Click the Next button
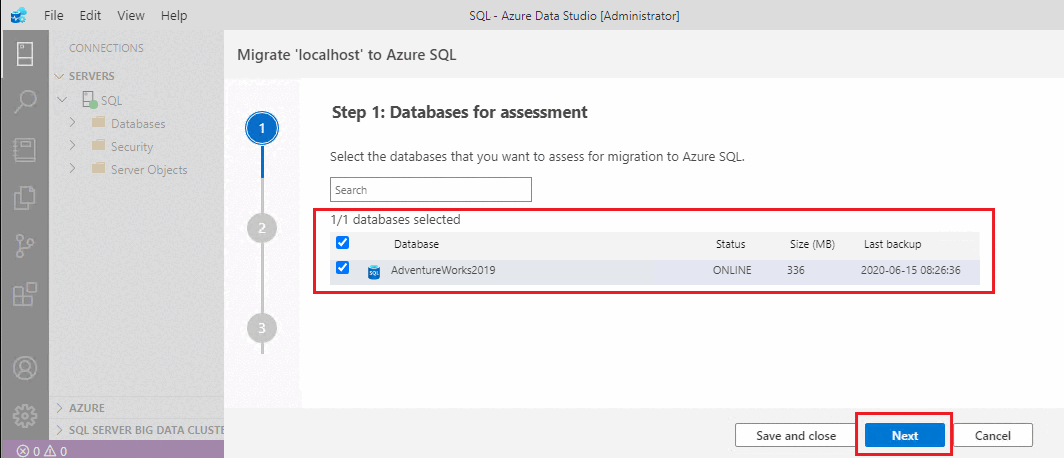This screenshot has height=458, width=1064. click(x=904, y=435)
